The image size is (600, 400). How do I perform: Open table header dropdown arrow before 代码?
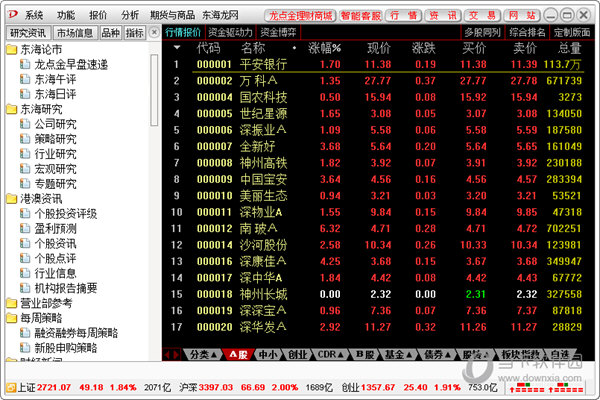coord(176,48)
